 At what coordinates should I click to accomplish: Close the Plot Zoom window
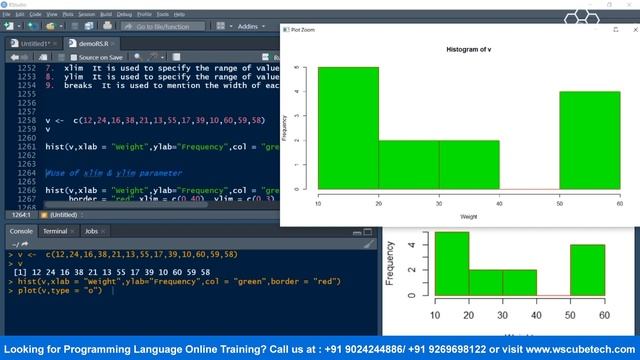click(x=636, y=29)
